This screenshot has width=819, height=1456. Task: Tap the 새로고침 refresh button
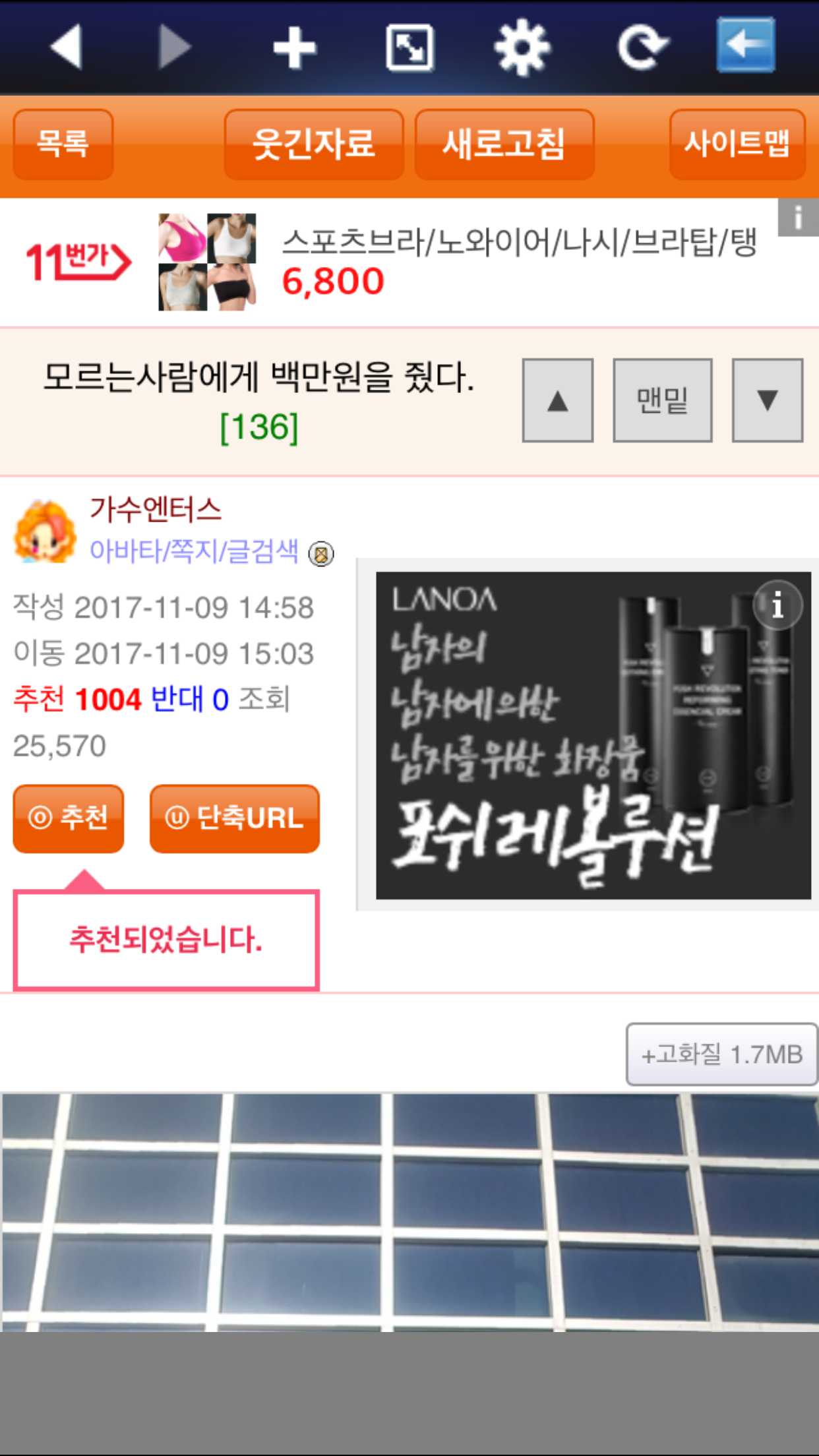(x=504, y=144)
